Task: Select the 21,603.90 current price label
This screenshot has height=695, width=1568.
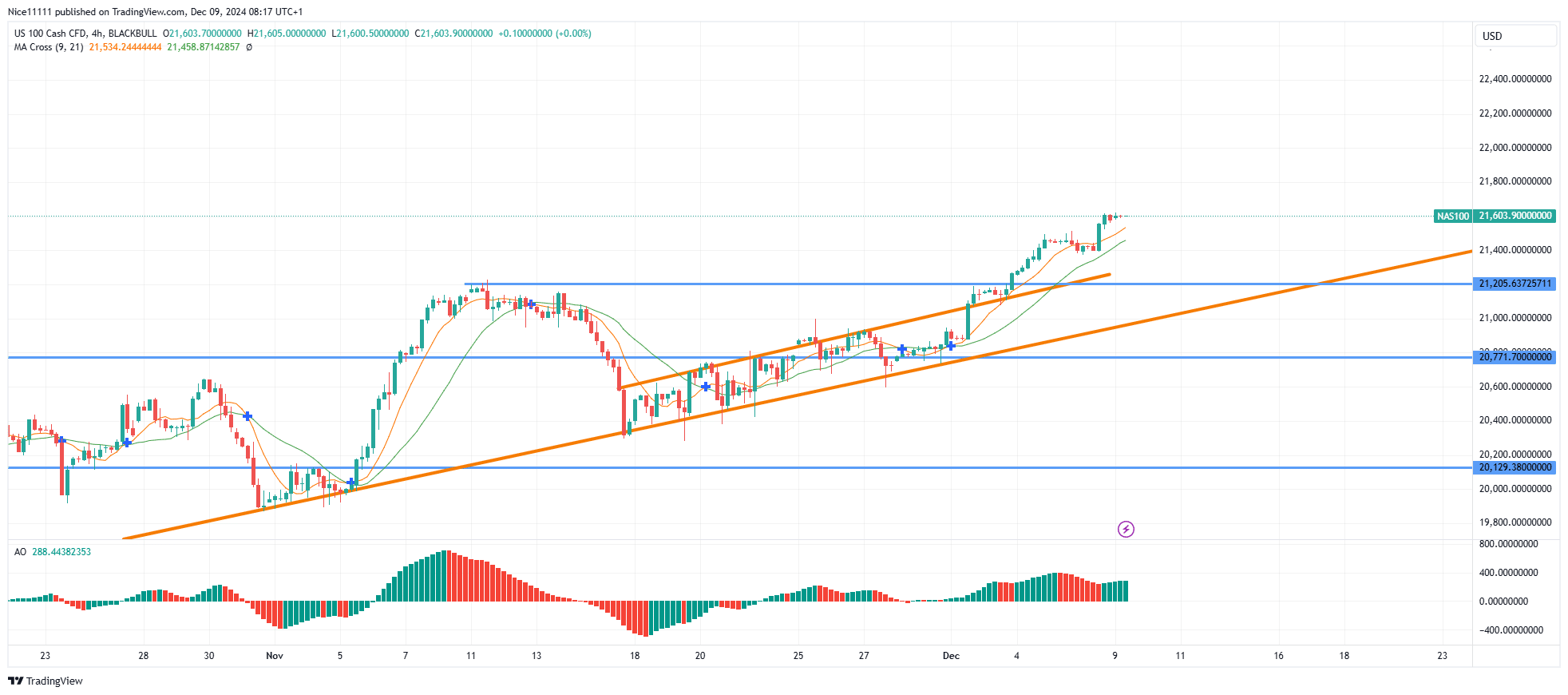Action: click(x=1515, y=216)
